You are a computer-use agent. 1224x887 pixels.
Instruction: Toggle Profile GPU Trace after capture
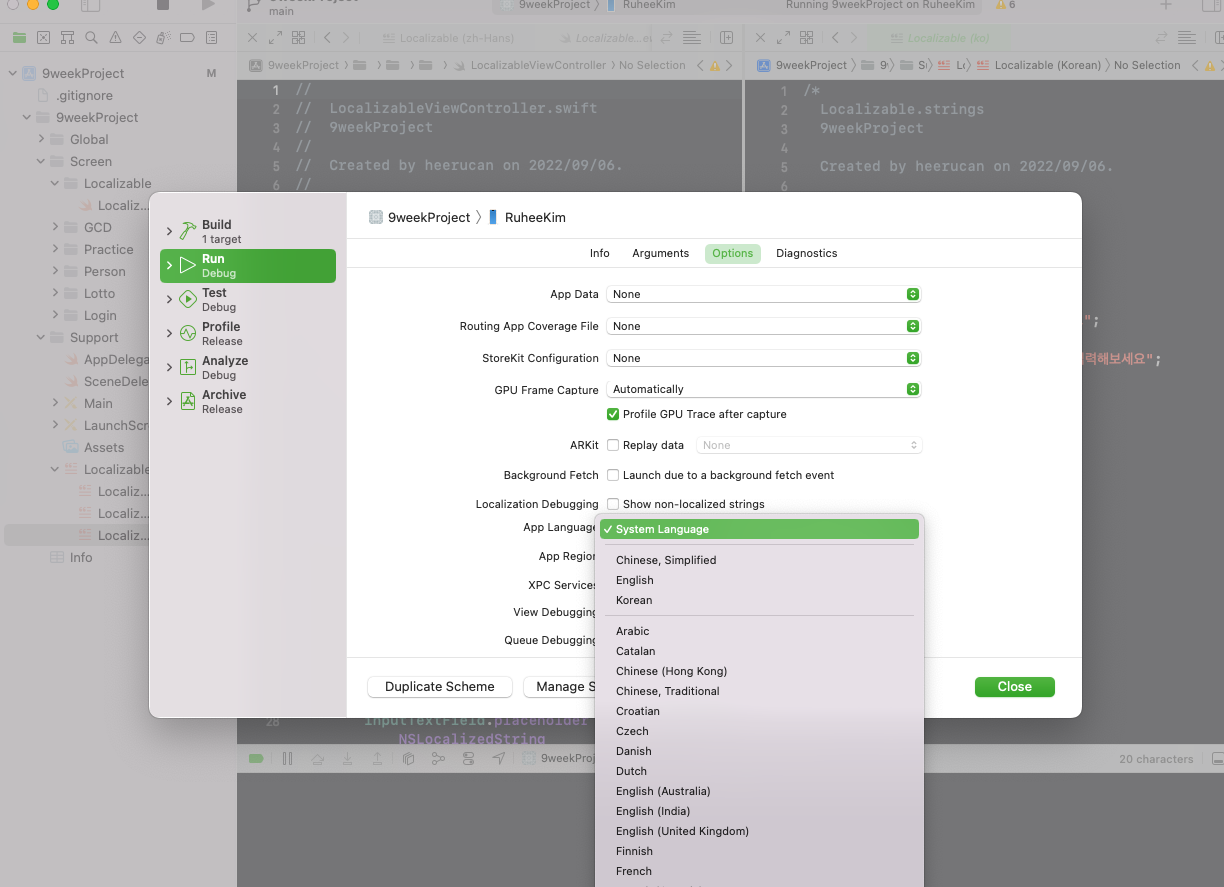pyautogui.click(x=613, y=414)
